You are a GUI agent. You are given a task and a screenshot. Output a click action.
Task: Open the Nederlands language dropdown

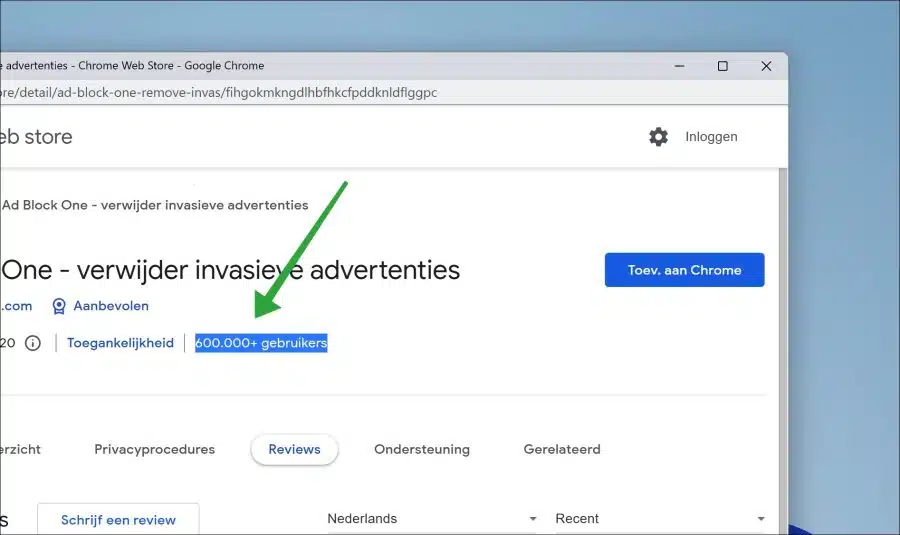tap(433, 518)
